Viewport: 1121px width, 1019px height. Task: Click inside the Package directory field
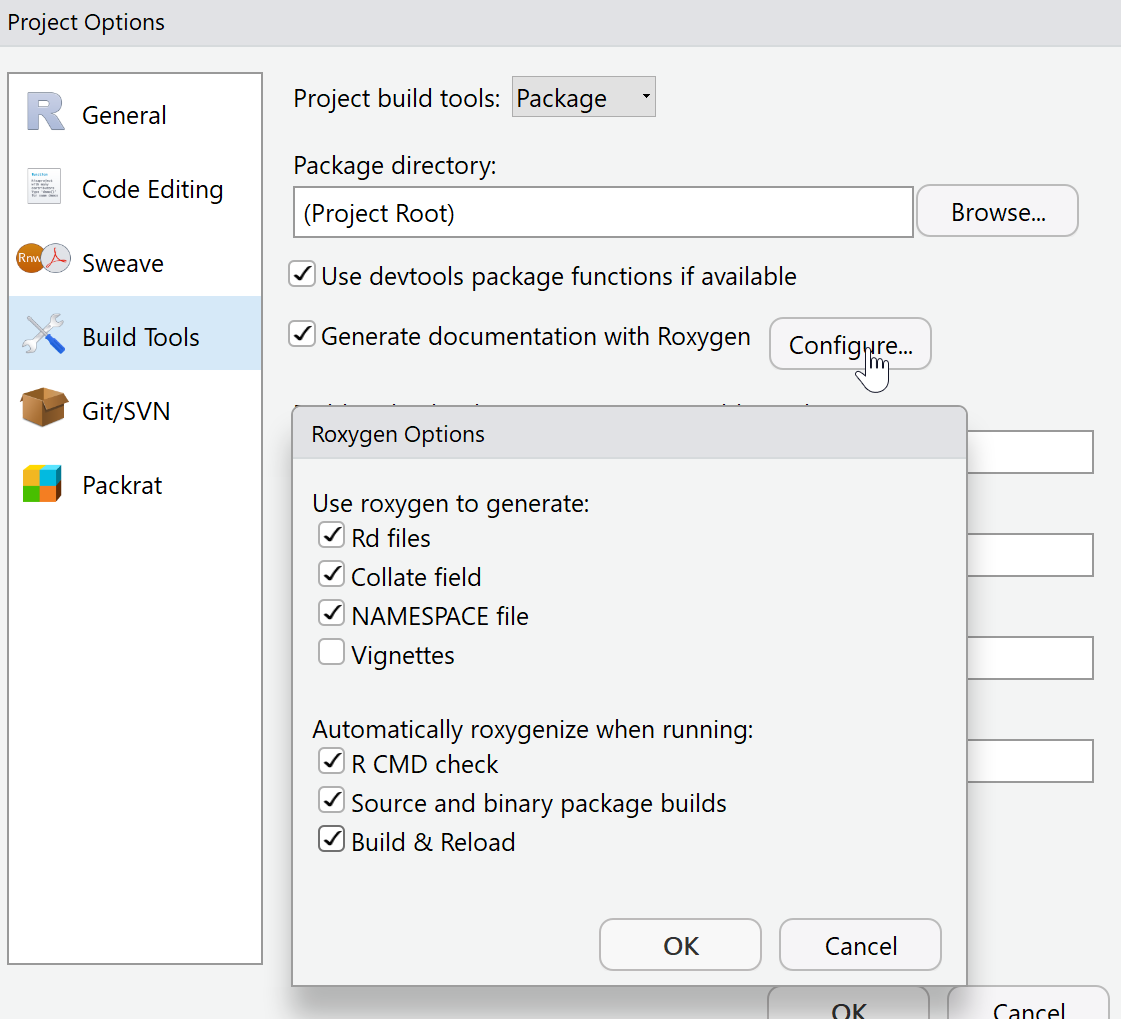pyautogui.click(x=600, y=211)
